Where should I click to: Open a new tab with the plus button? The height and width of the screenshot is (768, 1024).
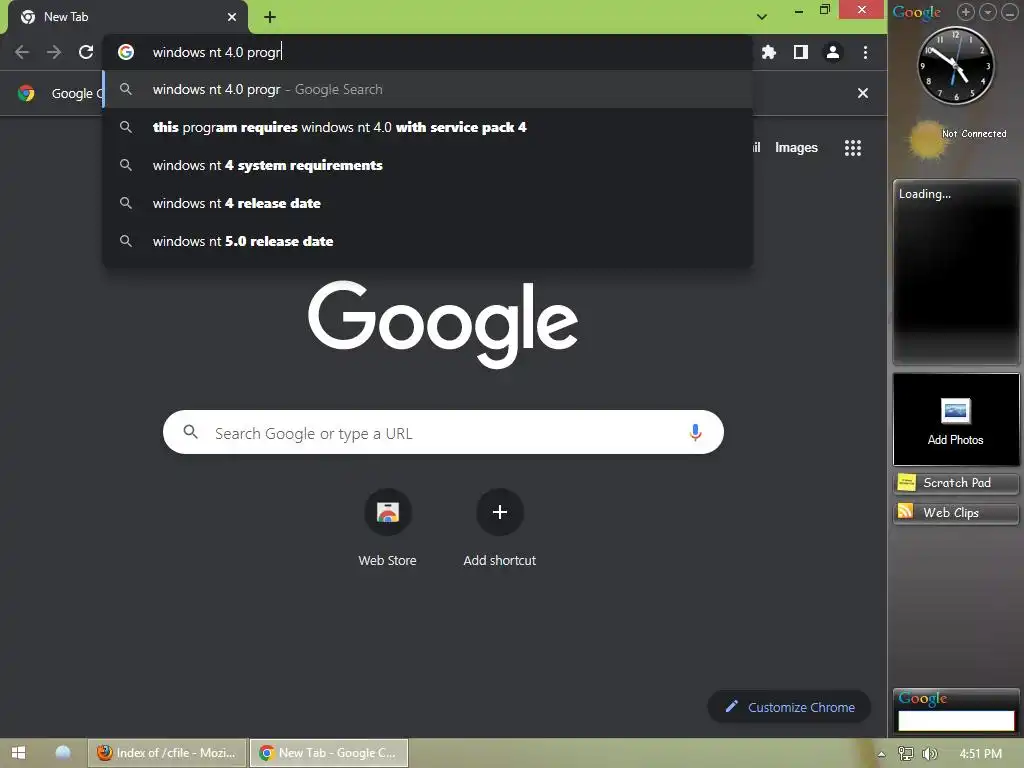[270, 17]
